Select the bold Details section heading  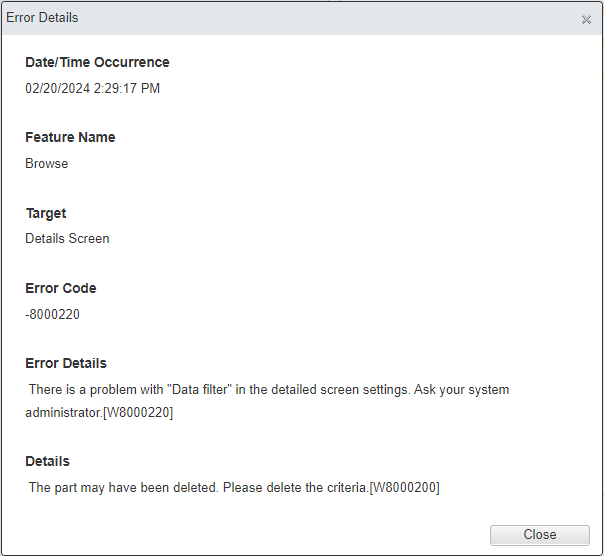(47, 461)
